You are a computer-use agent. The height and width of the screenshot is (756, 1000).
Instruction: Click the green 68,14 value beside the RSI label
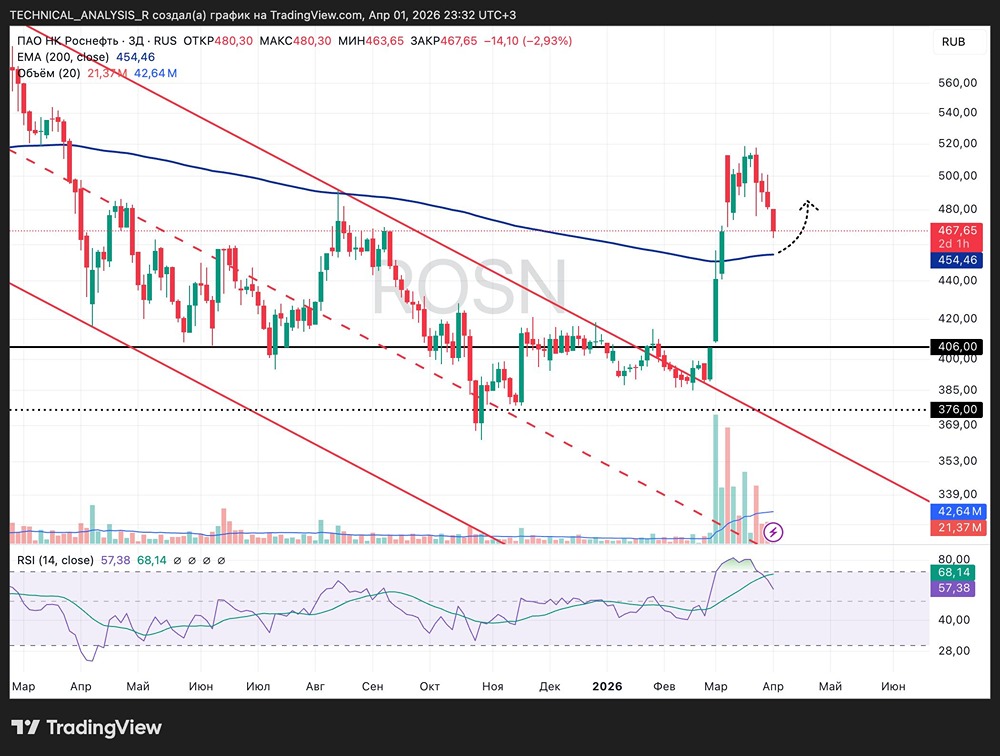click(152, 560)
